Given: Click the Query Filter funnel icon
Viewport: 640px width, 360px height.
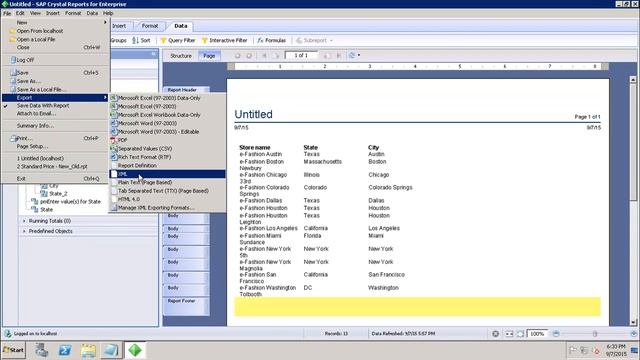Looking at the screenshot, I should pyautogui.click(x=163, y=40).
